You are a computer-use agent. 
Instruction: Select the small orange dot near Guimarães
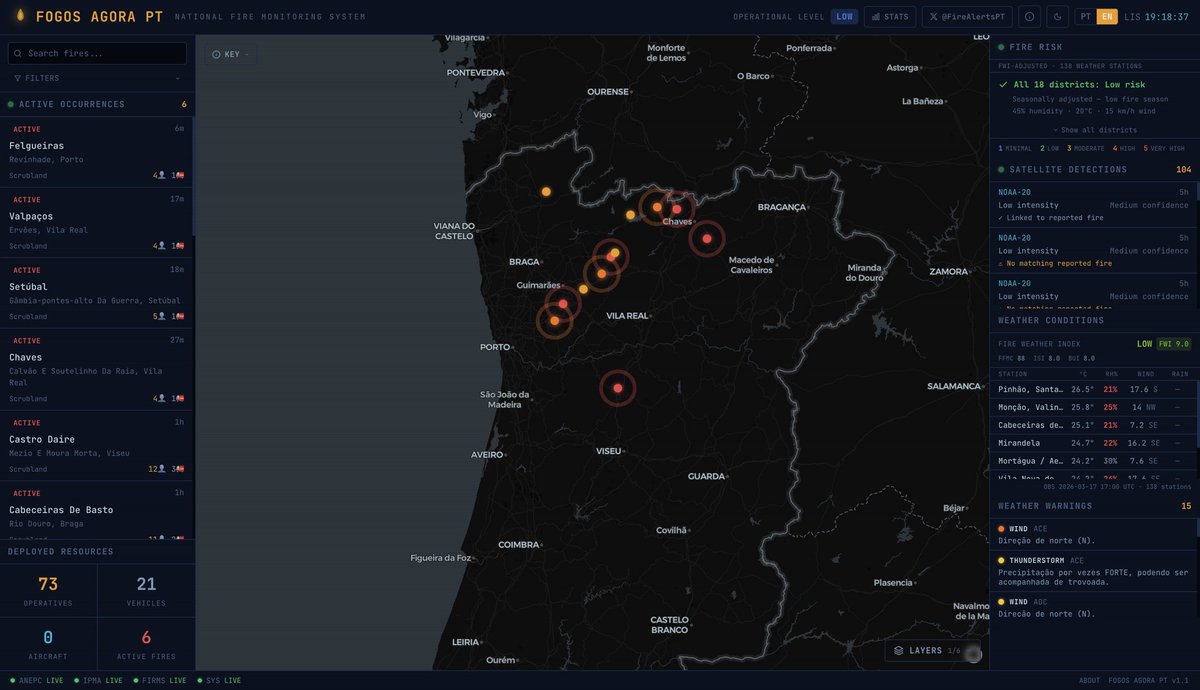point(584,289)
